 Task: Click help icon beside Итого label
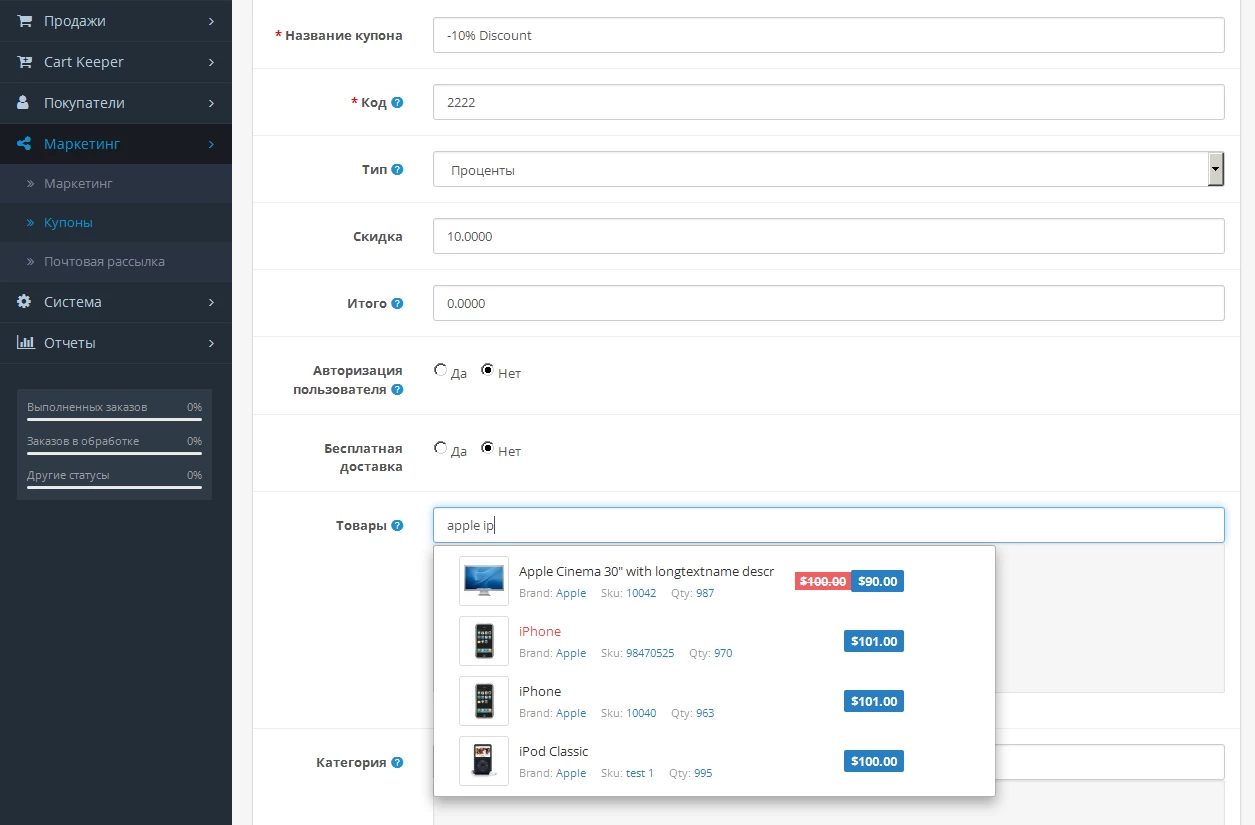click(x=397, y=303)
